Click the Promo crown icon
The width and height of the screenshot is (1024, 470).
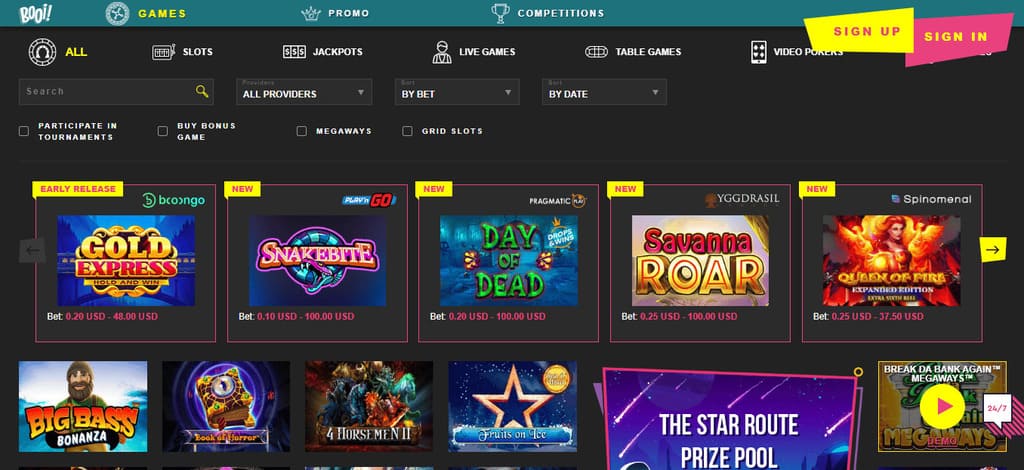coord(311,13)
